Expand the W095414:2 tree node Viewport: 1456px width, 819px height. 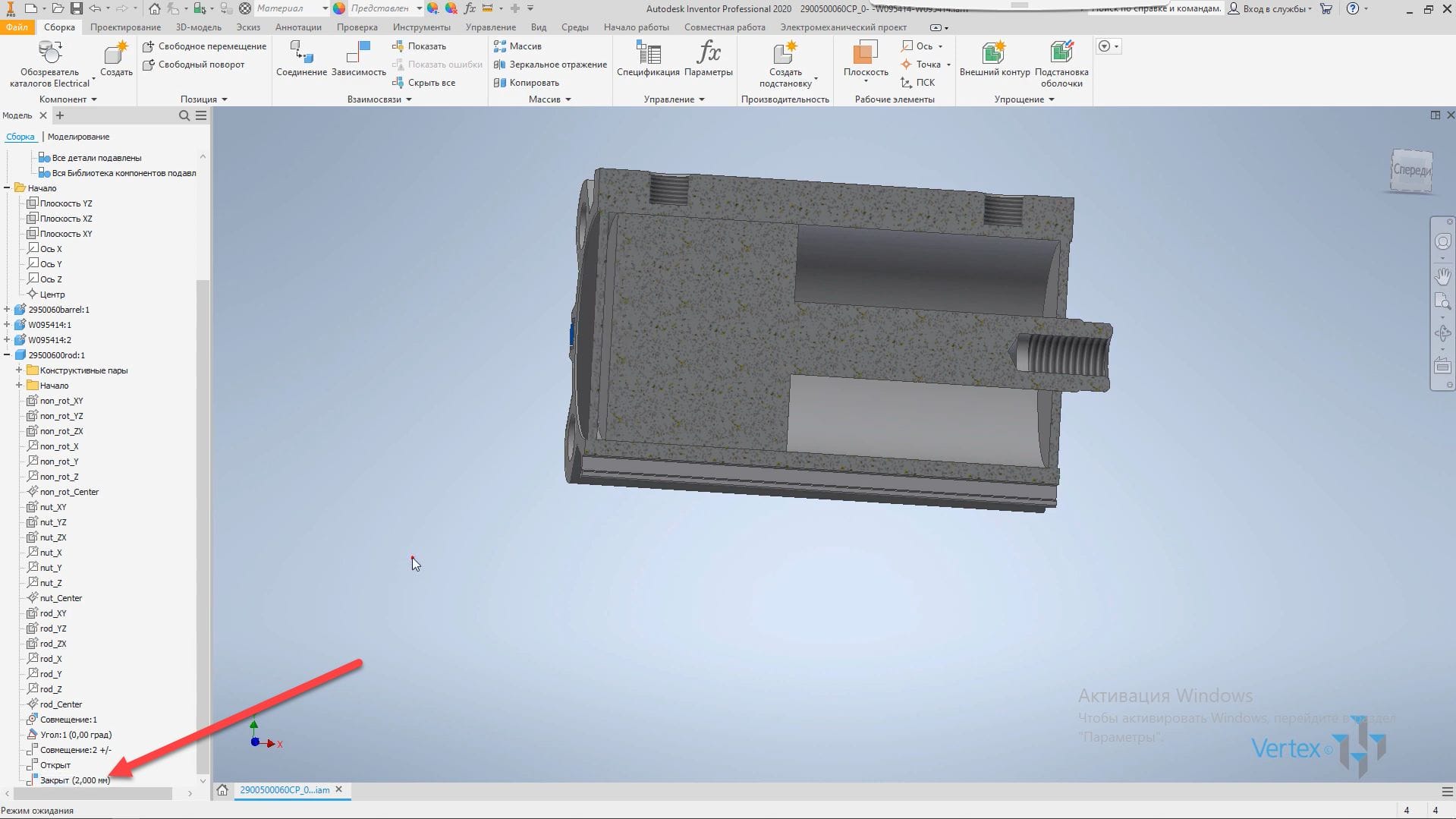click(7, 340)
